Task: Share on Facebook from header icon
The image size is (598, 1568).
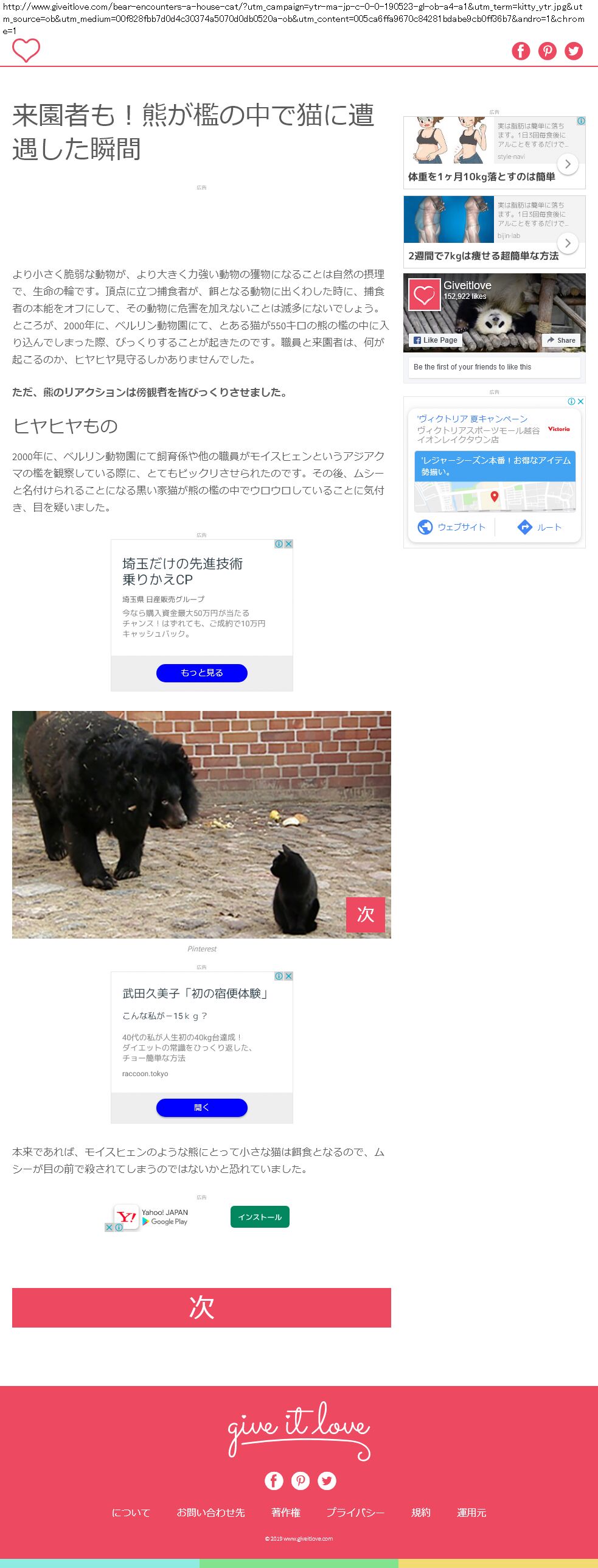Action: 521,51
